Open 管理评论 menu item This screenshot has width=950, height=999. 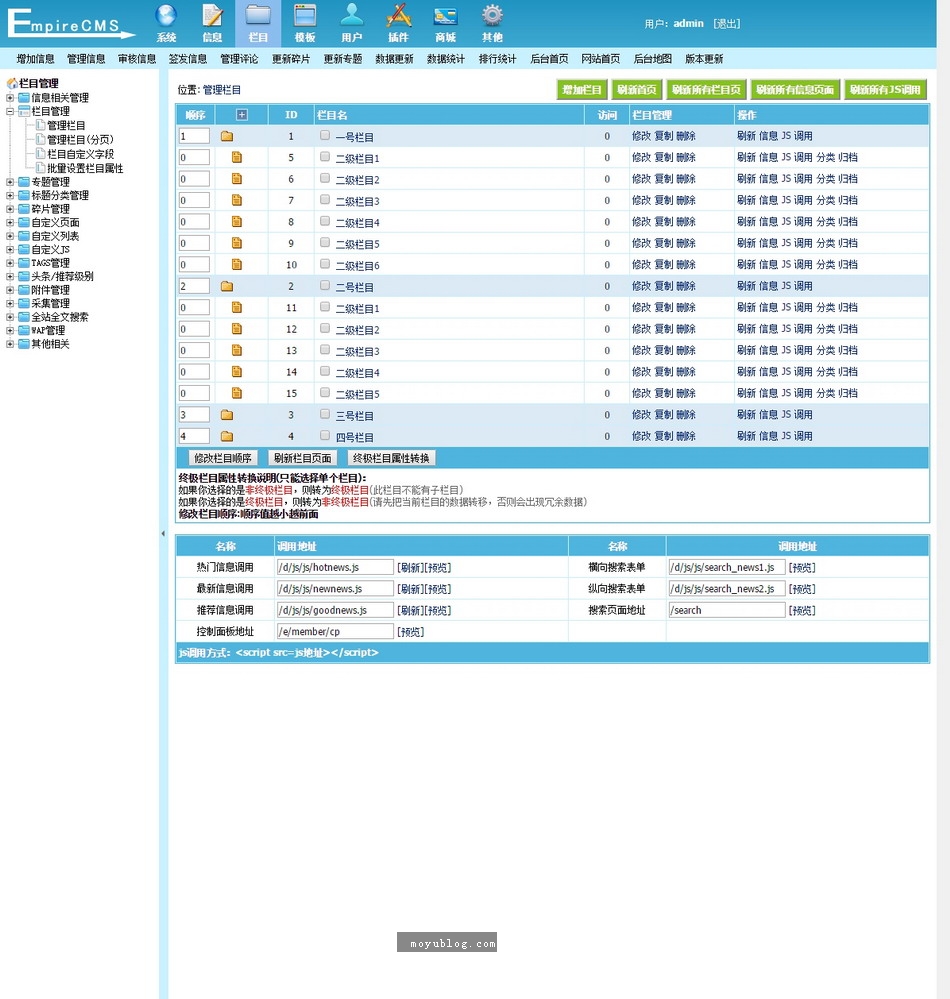[239, 59]
